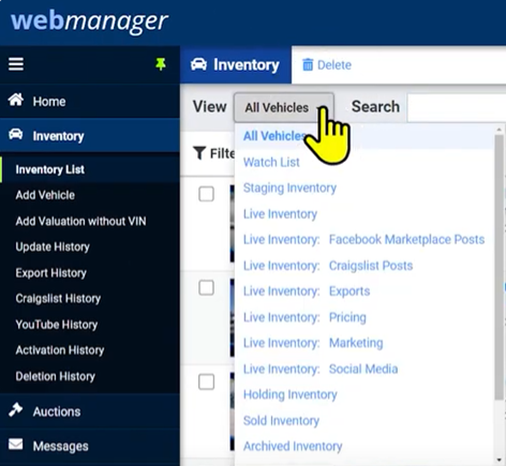Click the car icon beside Inventory in sidebar
Image resolution: width=506 pixels, height=466 pixels.
16,135
